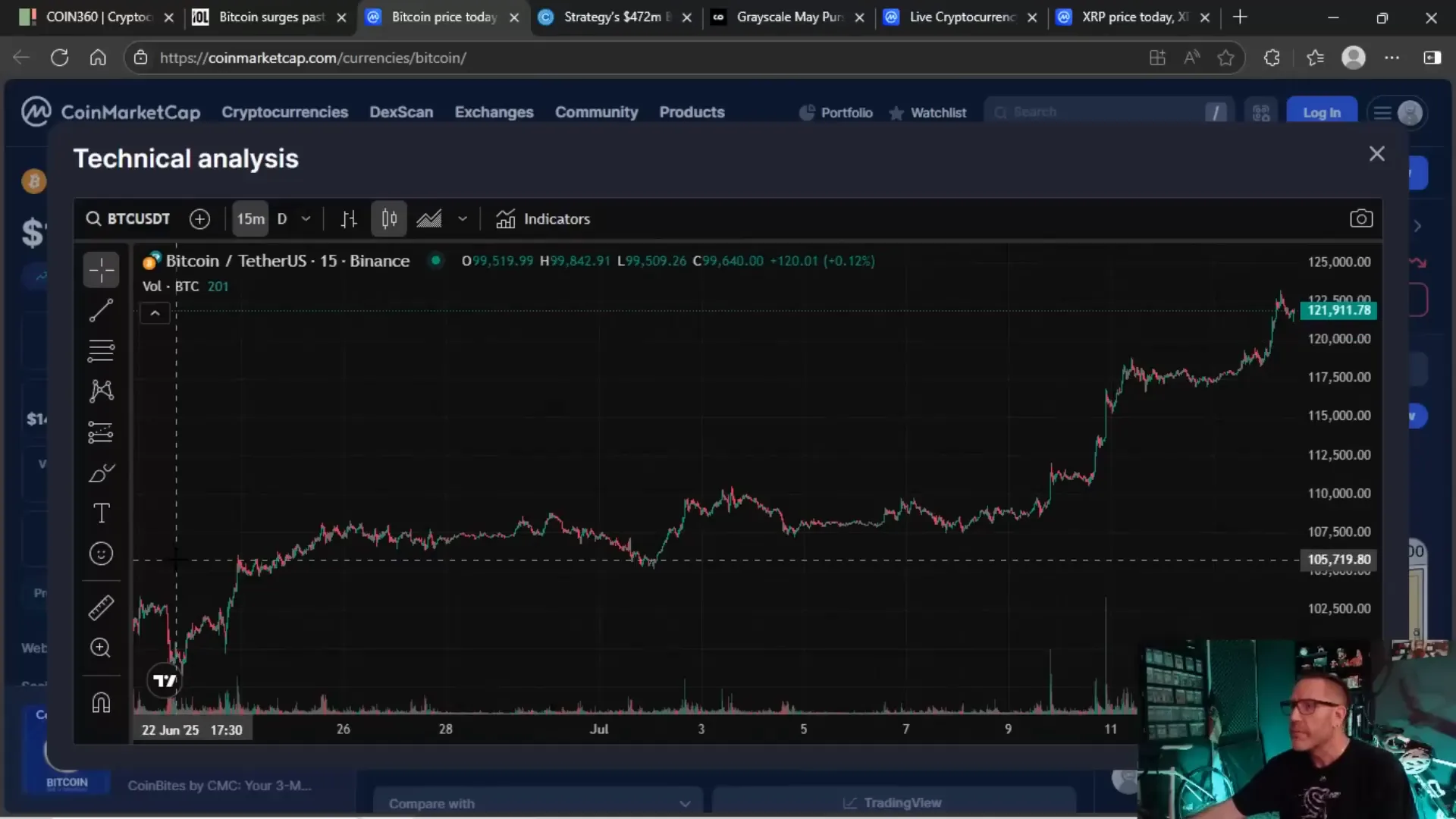Open the Watchlist page
Viewport: 1456px width, 819px height.
(927, 113)
